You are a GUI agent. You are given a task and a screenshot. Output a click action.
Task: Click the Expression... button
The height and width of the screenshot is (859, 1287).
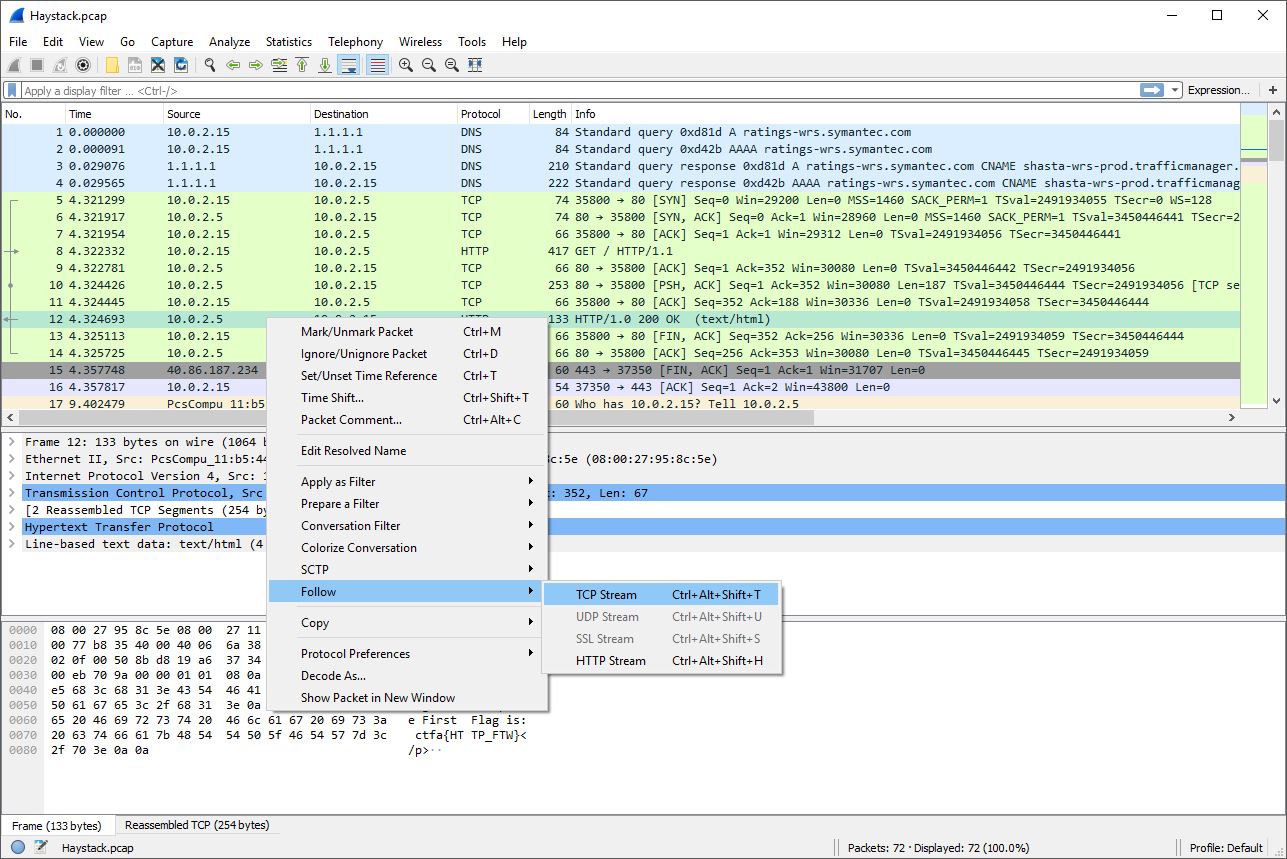[x=1218, y=90]
